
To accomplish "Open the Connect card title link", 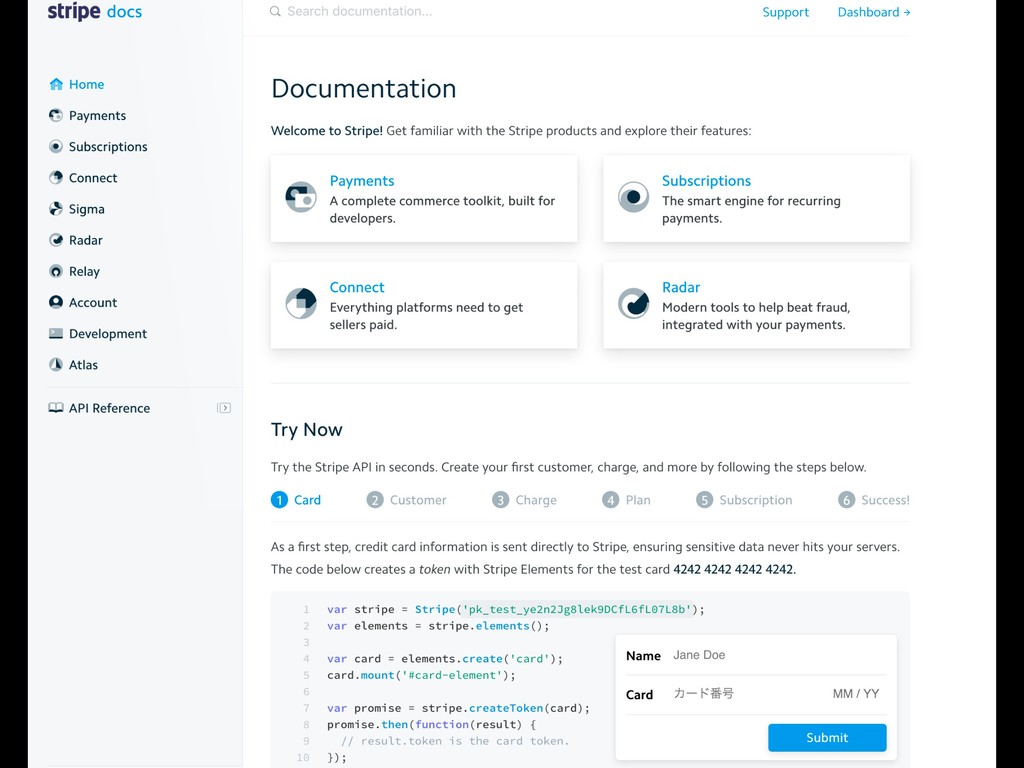I will [x=357, y=287].
